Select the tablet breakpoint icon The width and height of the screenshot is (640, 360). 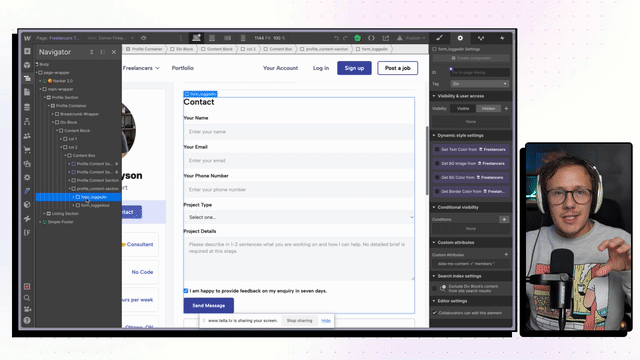coord(212,38)
